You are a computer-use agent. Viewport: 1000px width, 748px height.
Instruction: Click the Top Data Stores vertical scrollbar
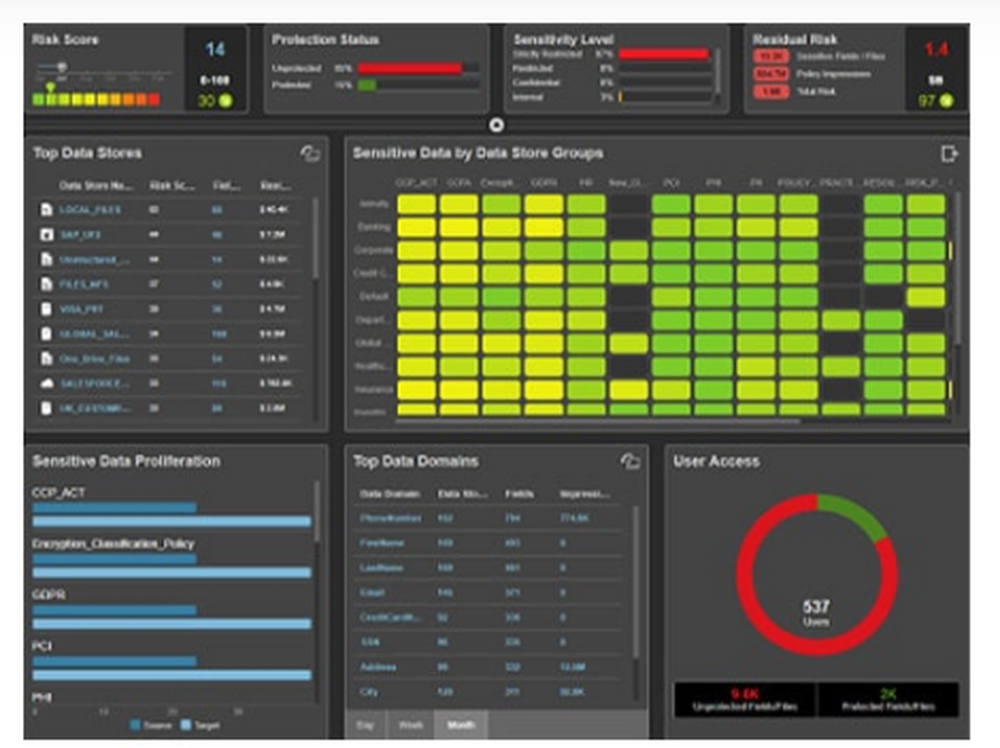coord(315,239)
